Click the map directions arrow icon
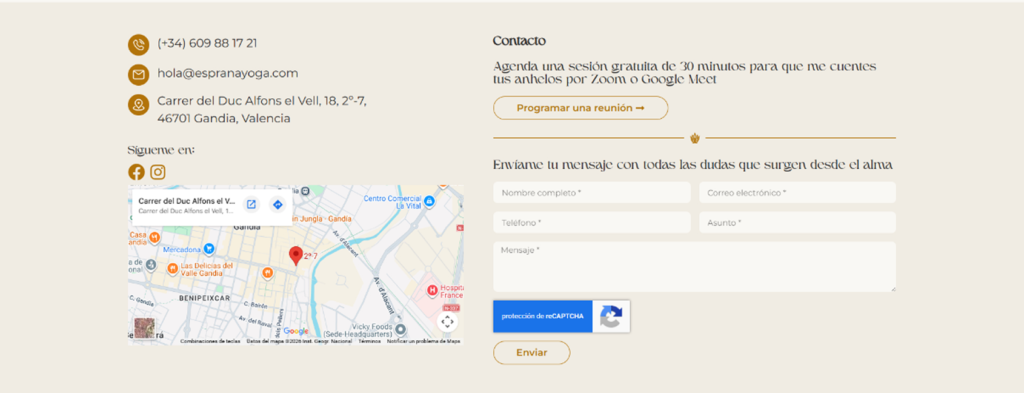 coord(278,205)
